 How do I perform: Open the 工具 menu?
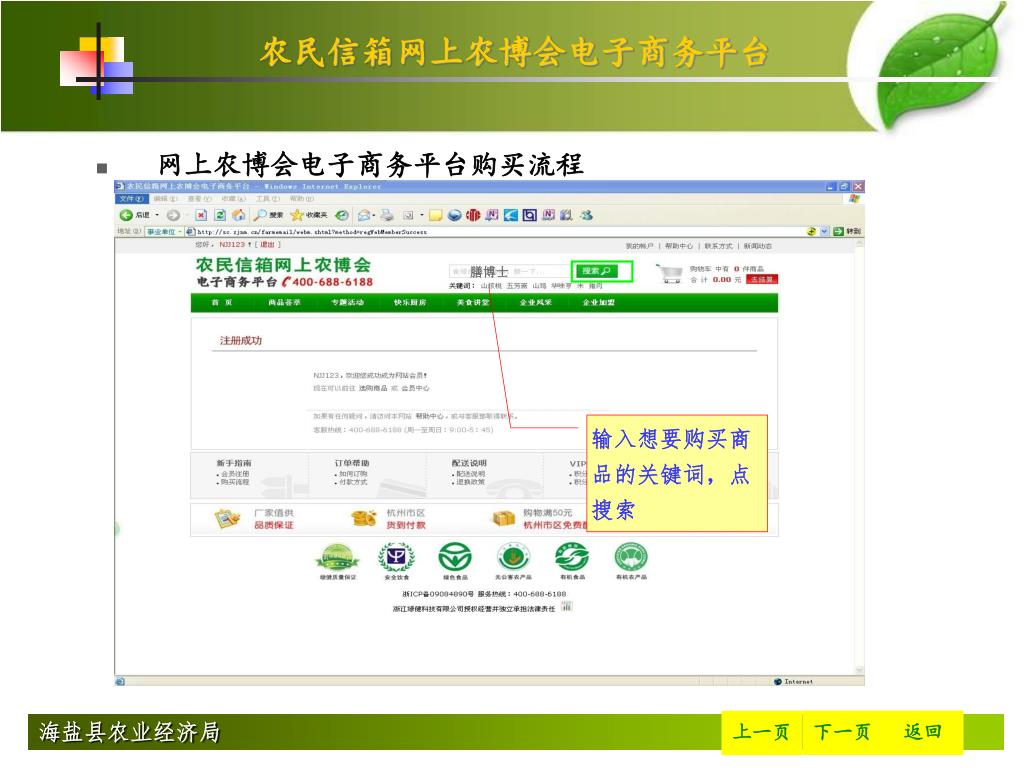(x=267, y=199)
